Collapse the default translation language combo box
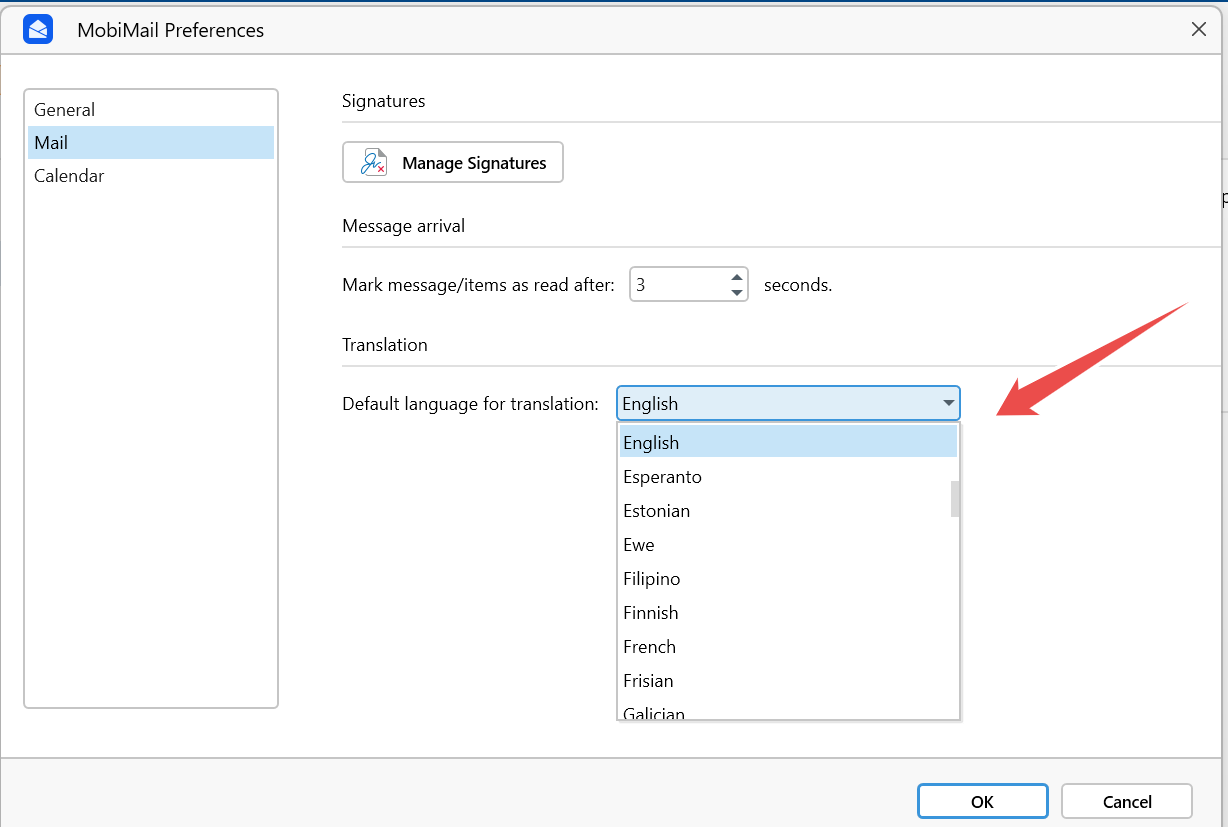 point(788,403)
